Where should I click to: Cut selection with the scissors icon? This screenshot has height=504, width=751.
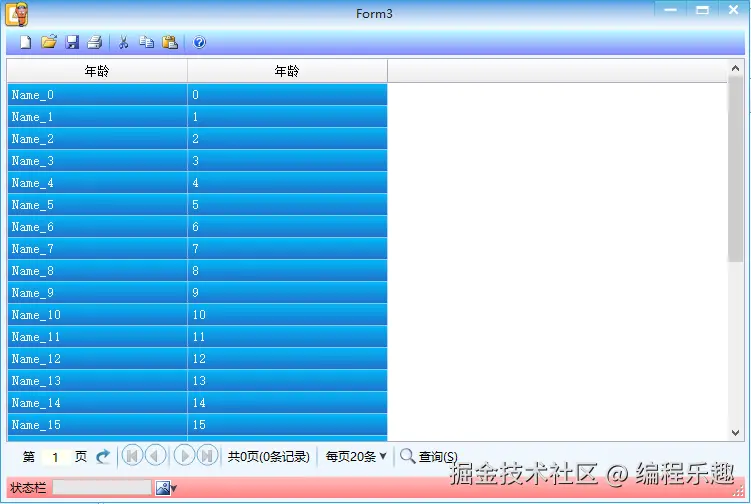pos(123,42)
